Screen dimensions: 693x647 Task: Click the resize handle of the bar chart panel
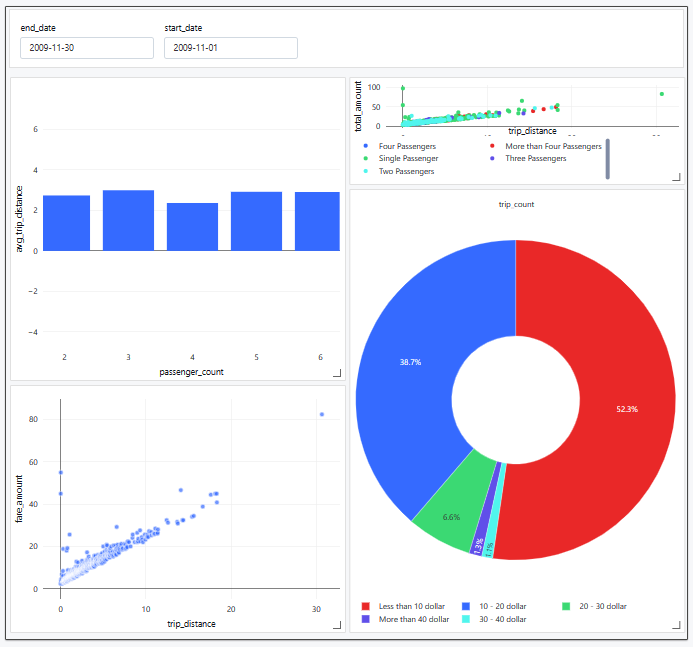[337, 374]
